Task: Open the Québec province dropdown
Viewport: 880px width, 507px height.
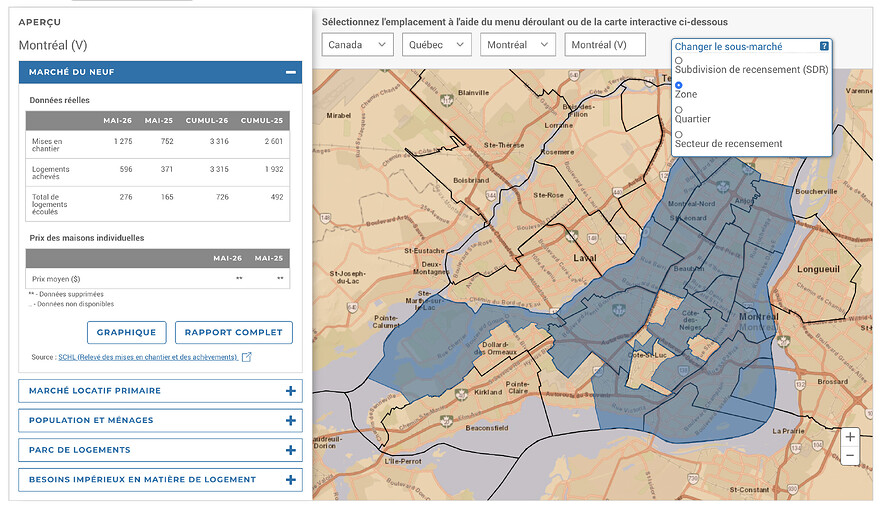Action: 436,45
